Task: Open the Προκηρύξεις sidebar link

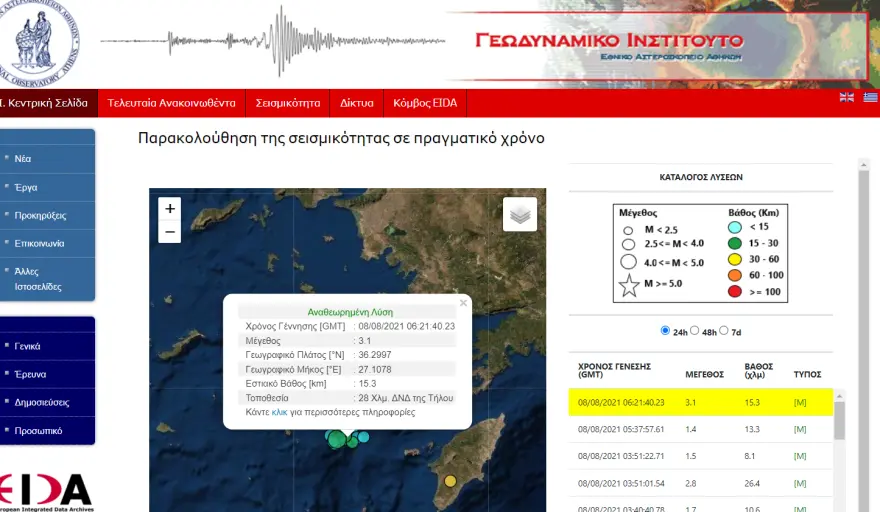Action: tap(40, 215)
